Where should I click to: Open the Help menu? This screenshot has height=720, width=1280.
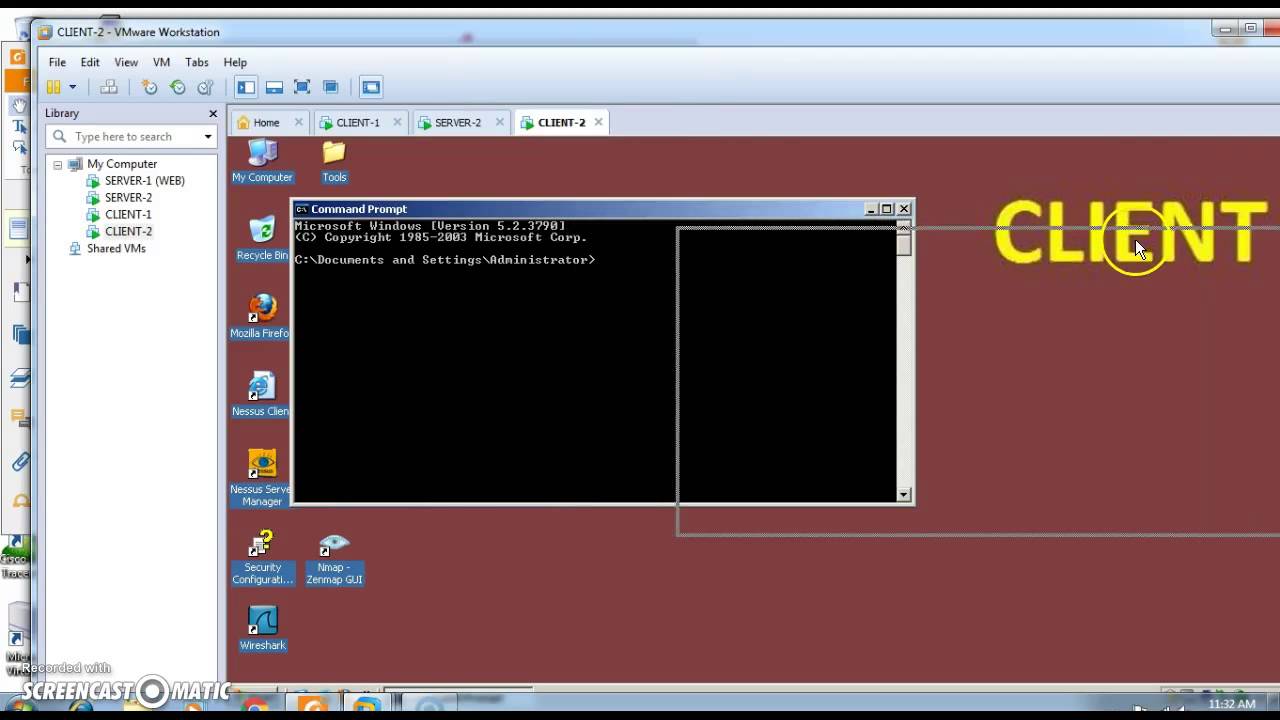pos(235,62)
